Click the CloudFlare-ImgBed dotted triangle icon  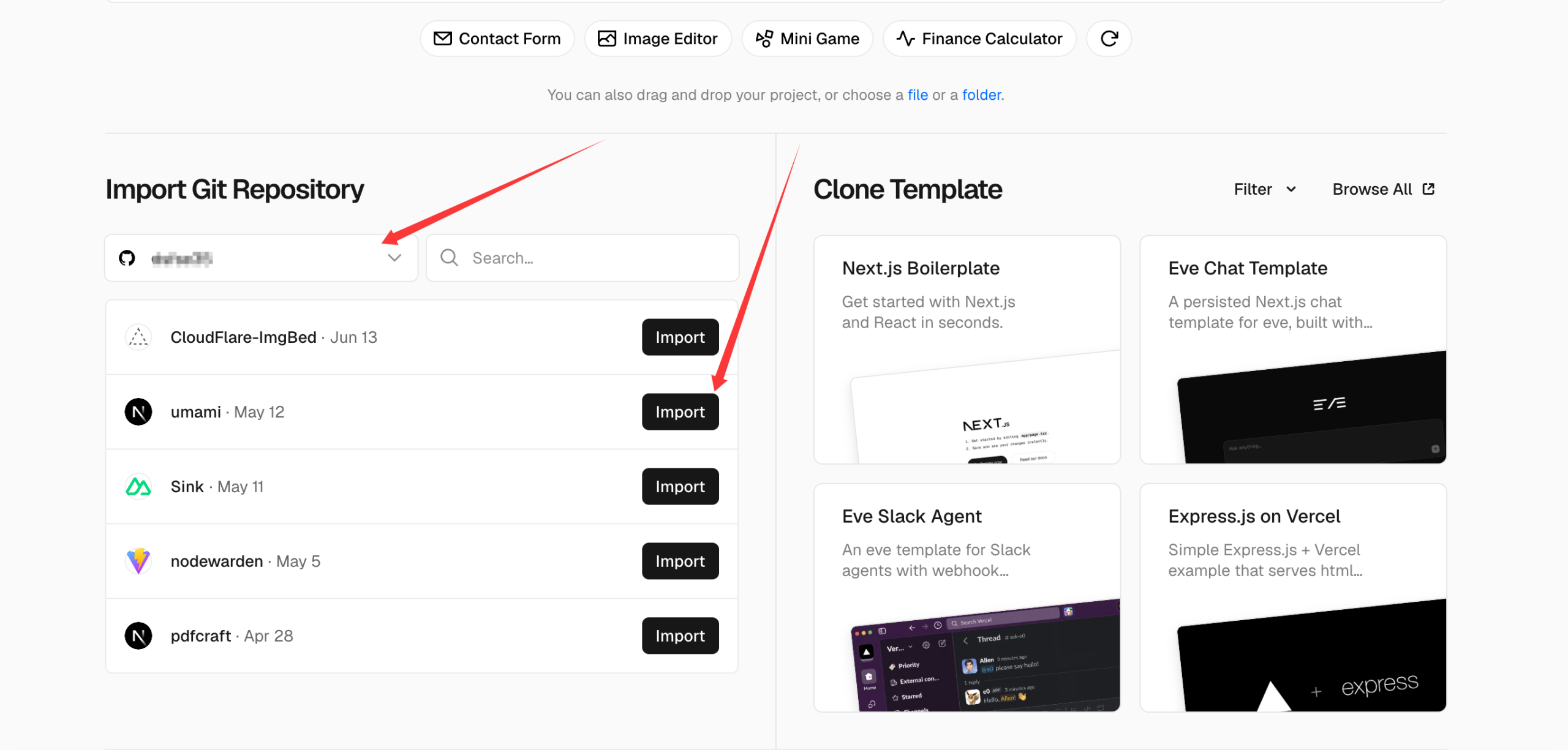point(138,337)
